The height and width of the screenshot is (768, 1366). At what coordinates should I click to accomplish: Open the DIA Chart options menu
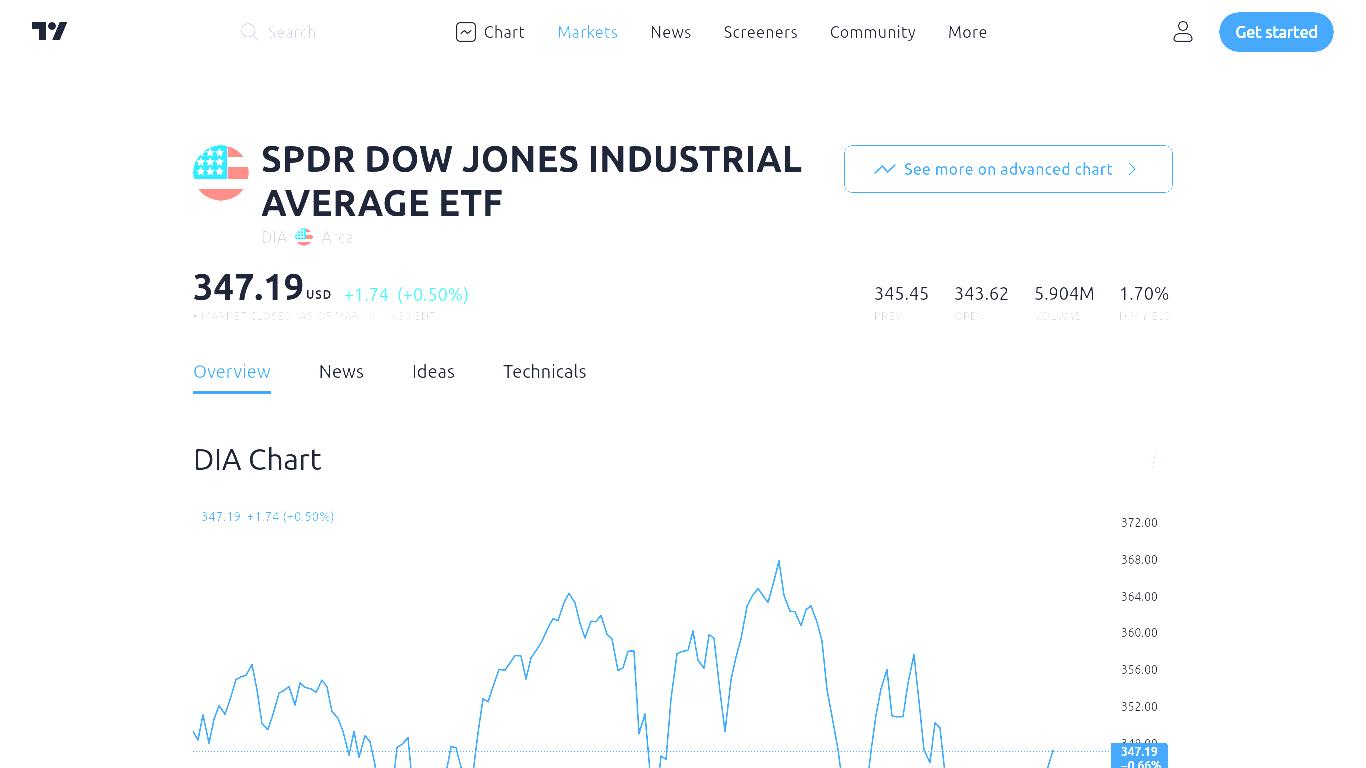click(x=1154, y=460)
